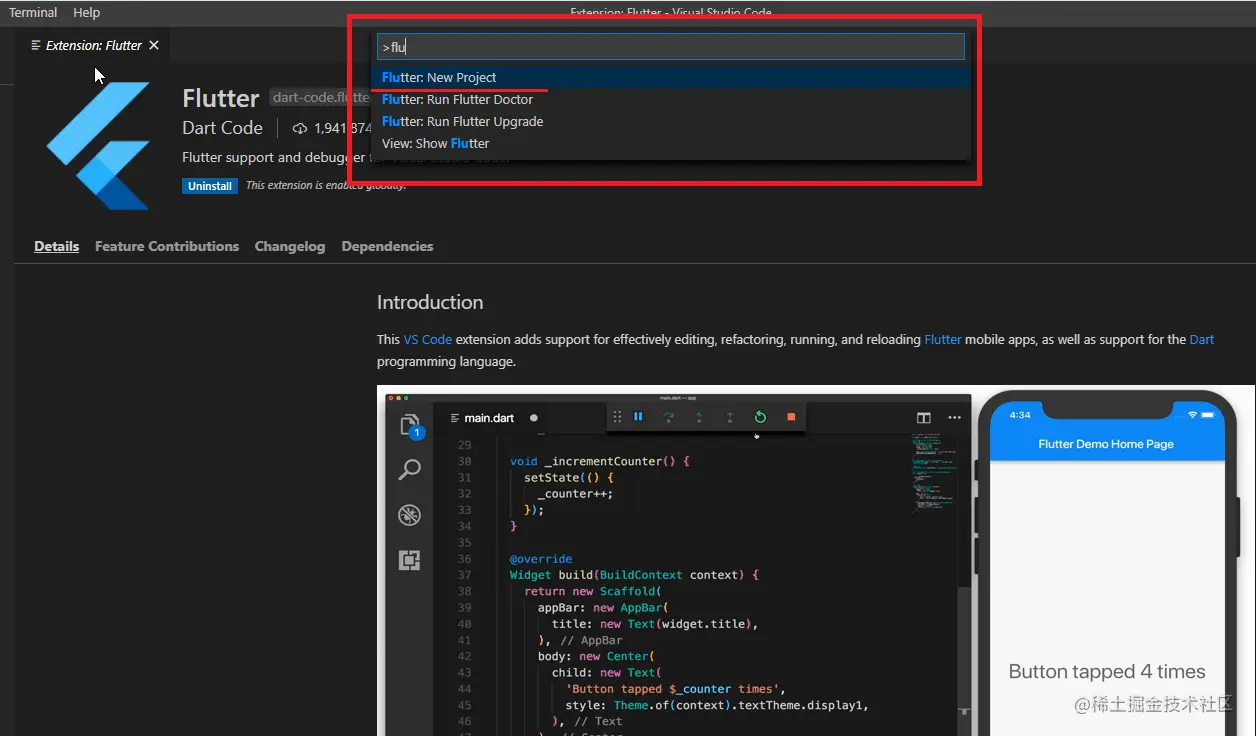Select the Flutter: Run Flutter Doctor command
1256x736 pixels.
(457, 99)
